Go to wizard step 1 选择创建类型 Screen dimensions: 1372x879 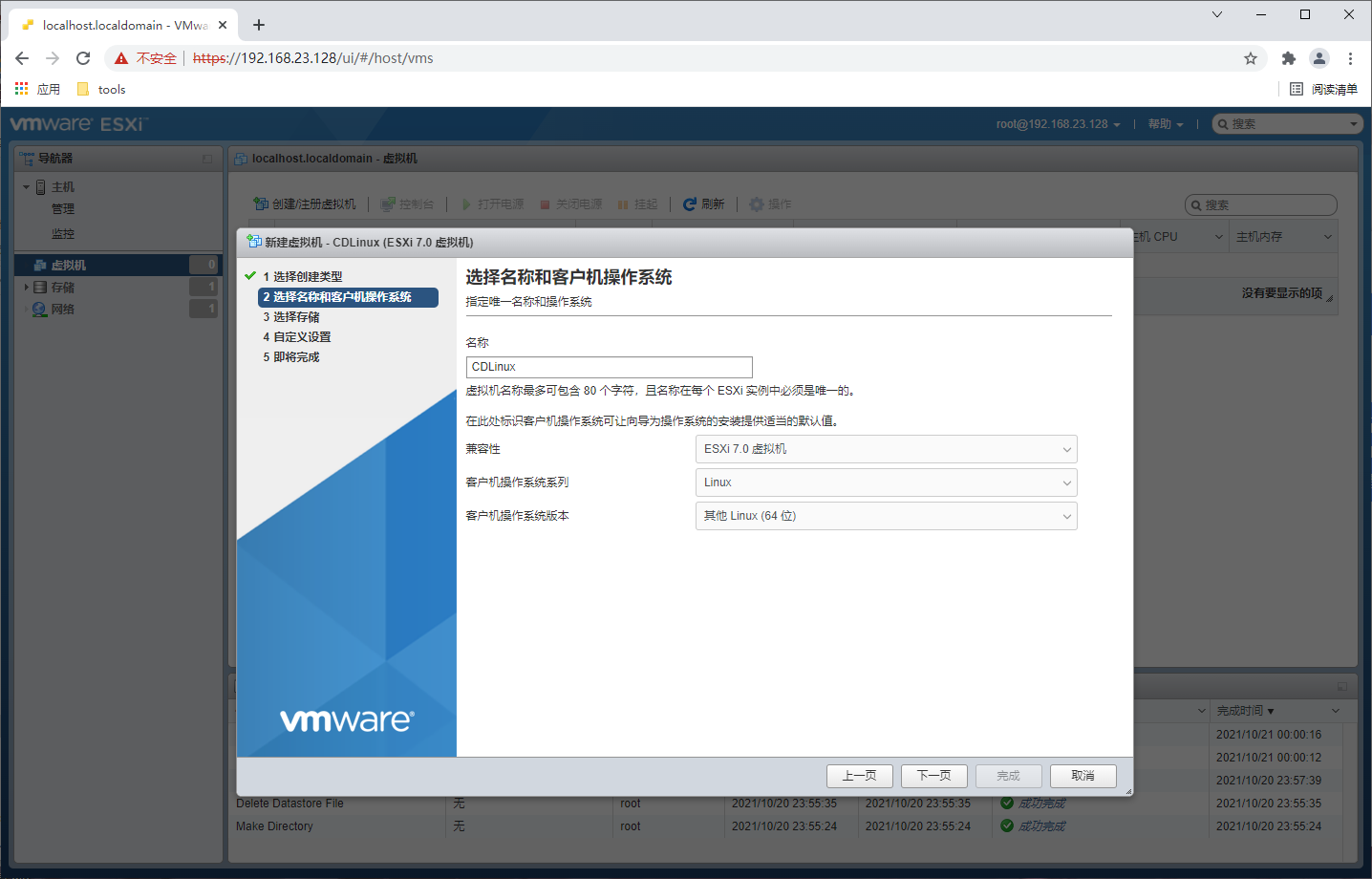pyautogui.click(x=303, y=277)
